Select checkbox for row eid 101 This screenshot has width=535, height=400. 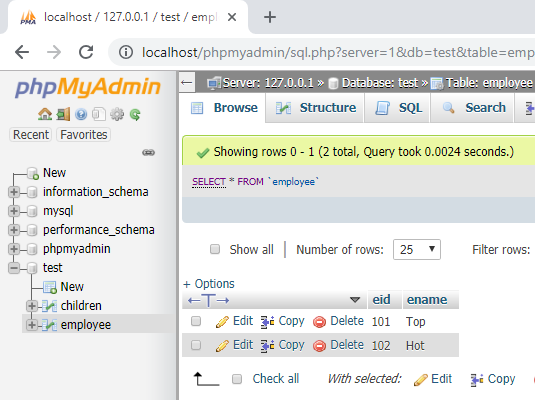(196, 321)
